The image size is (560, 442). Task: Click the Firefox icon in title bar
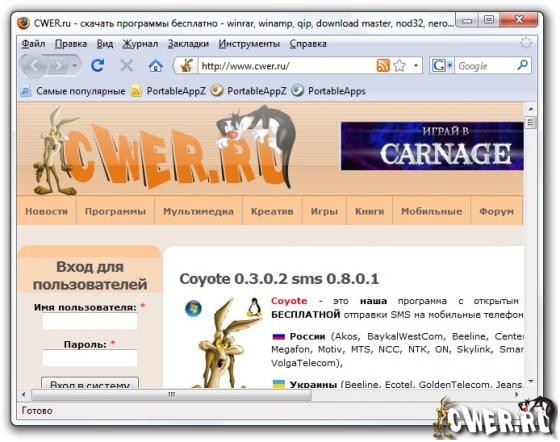point(24,23)
